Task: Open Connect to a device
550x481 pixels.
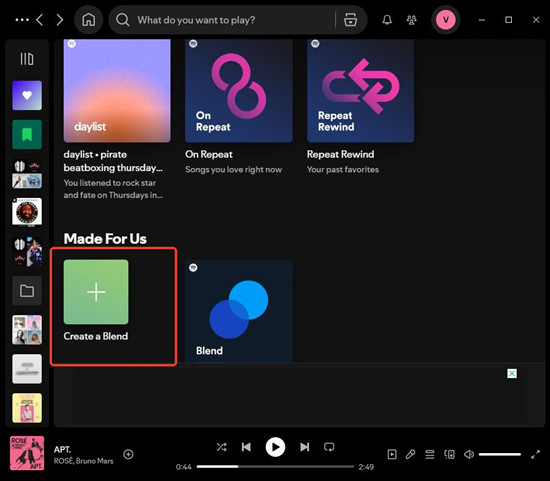Action: [449, 455]
